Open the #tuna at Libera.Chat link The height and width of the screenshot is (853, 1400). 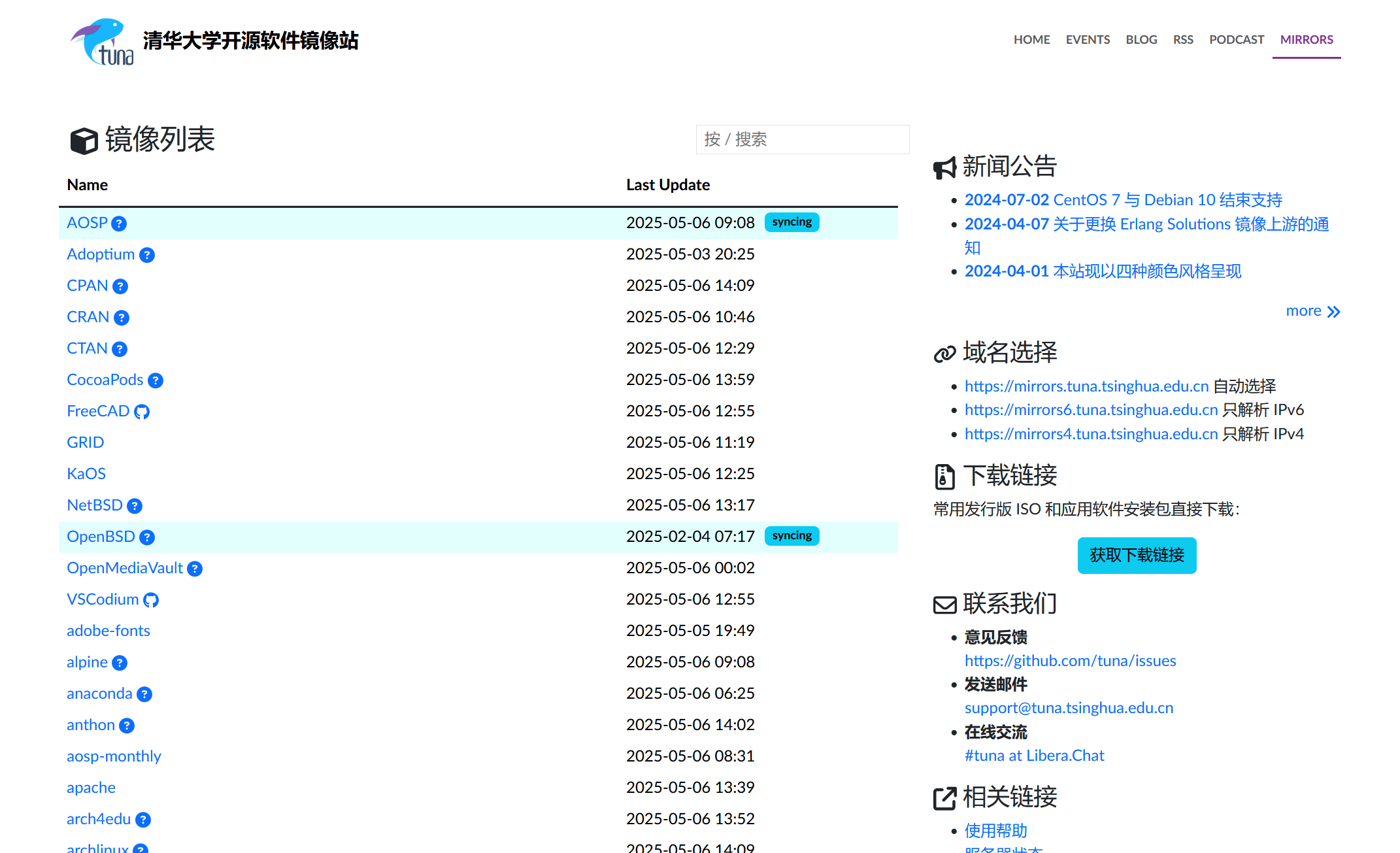[x=1034, y=756]
